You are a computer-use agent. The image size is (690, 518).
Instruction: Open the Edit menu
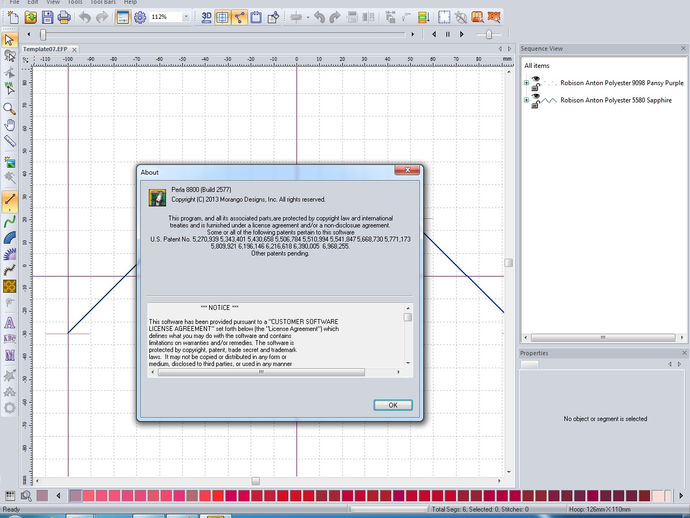(x=33, y=2)
